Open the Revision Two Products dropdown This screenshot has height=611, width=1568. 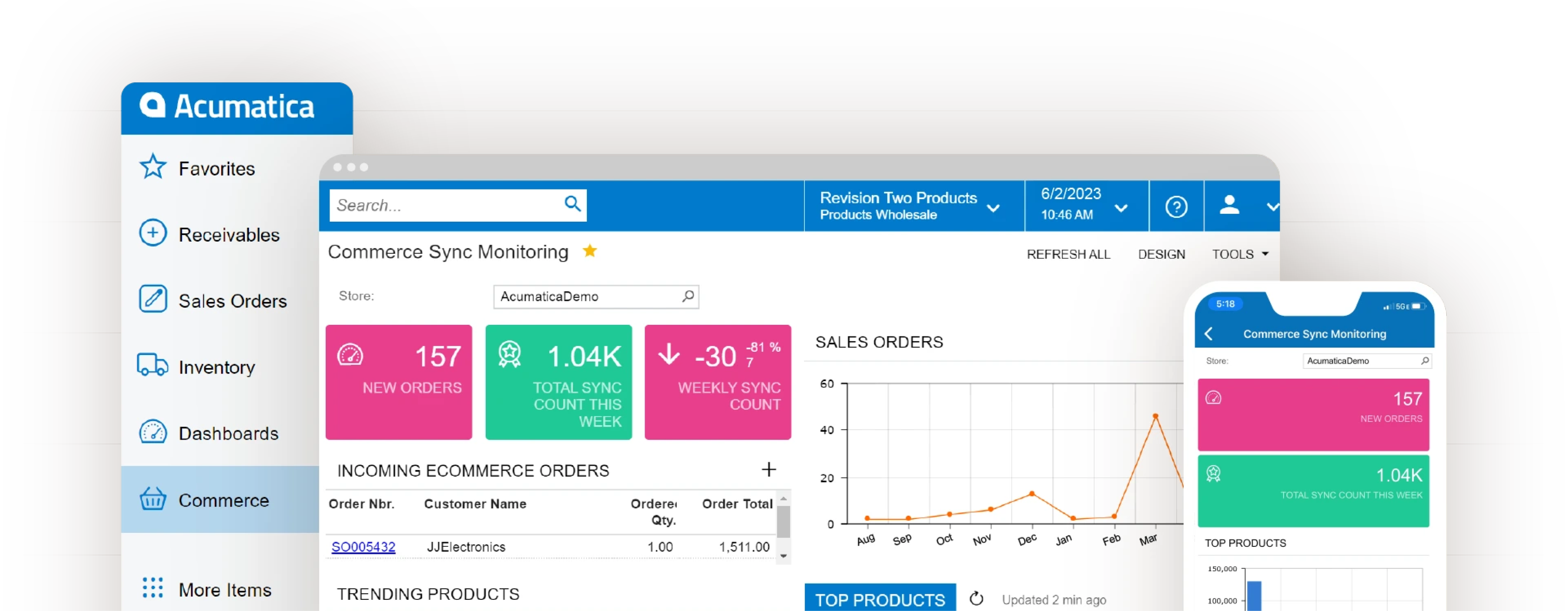click(994, 208)
